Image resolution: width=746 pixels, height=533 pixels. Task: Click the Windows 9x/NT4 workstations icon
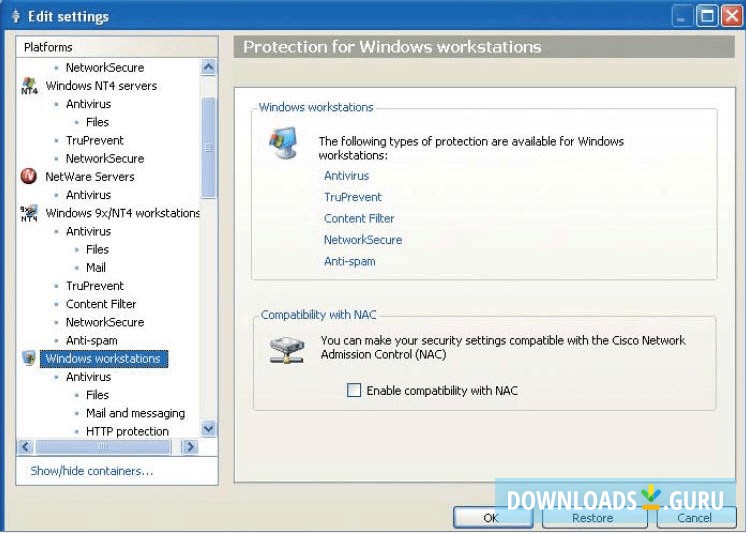click(x=29, y=213)
